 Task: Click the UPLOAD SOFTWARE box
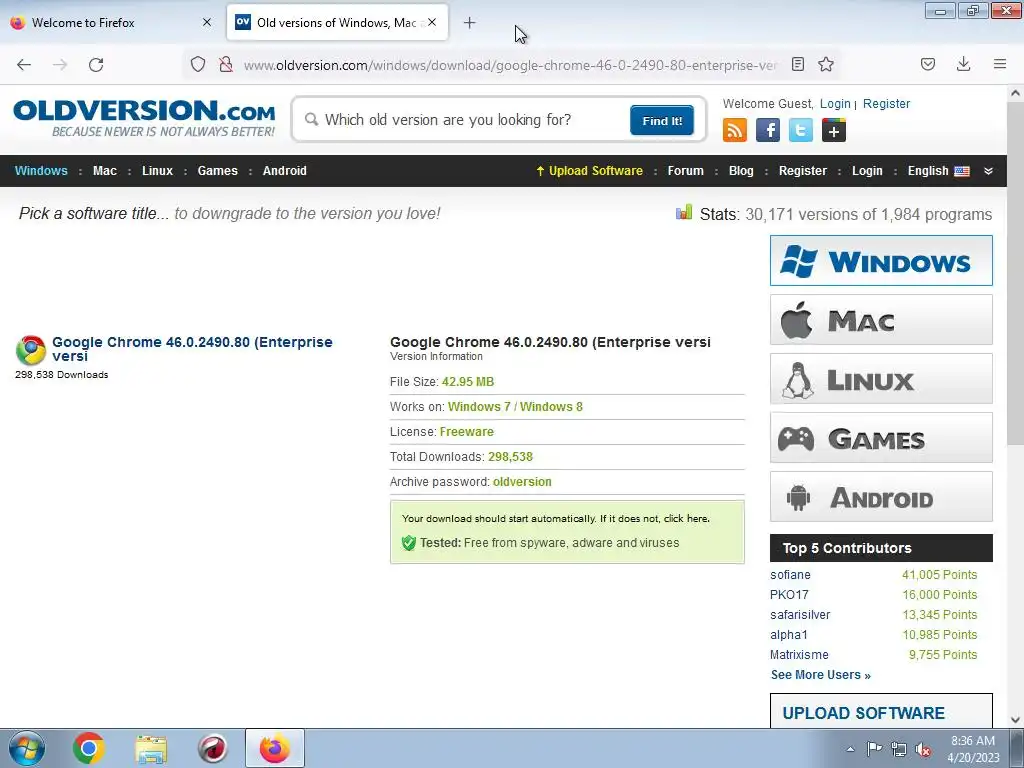coord(881,711)
